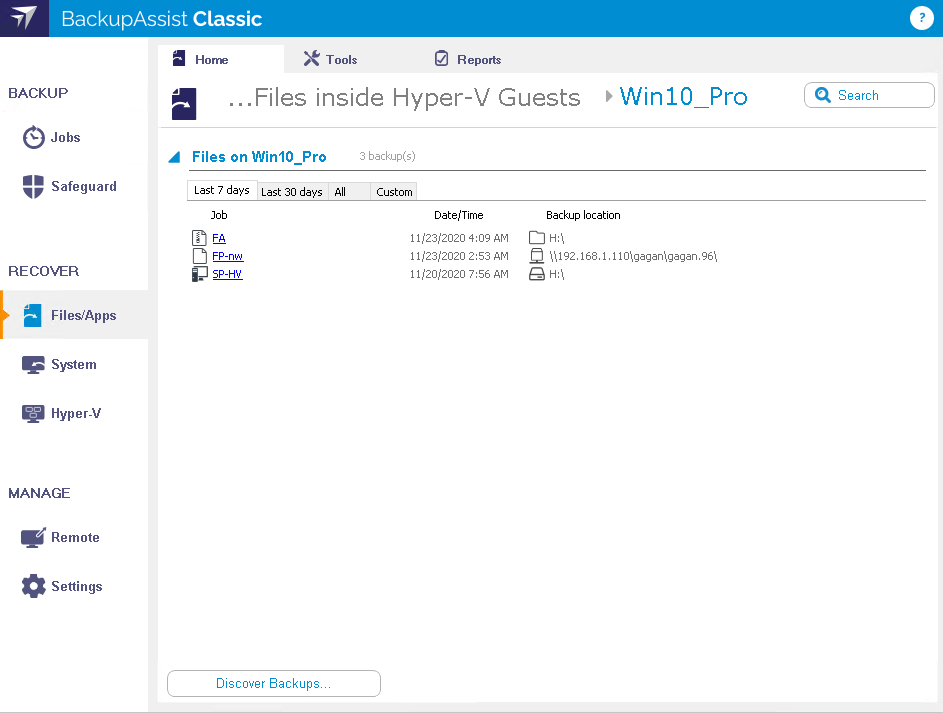
Task: Select the All filter tab
Action: coord(349,192)
